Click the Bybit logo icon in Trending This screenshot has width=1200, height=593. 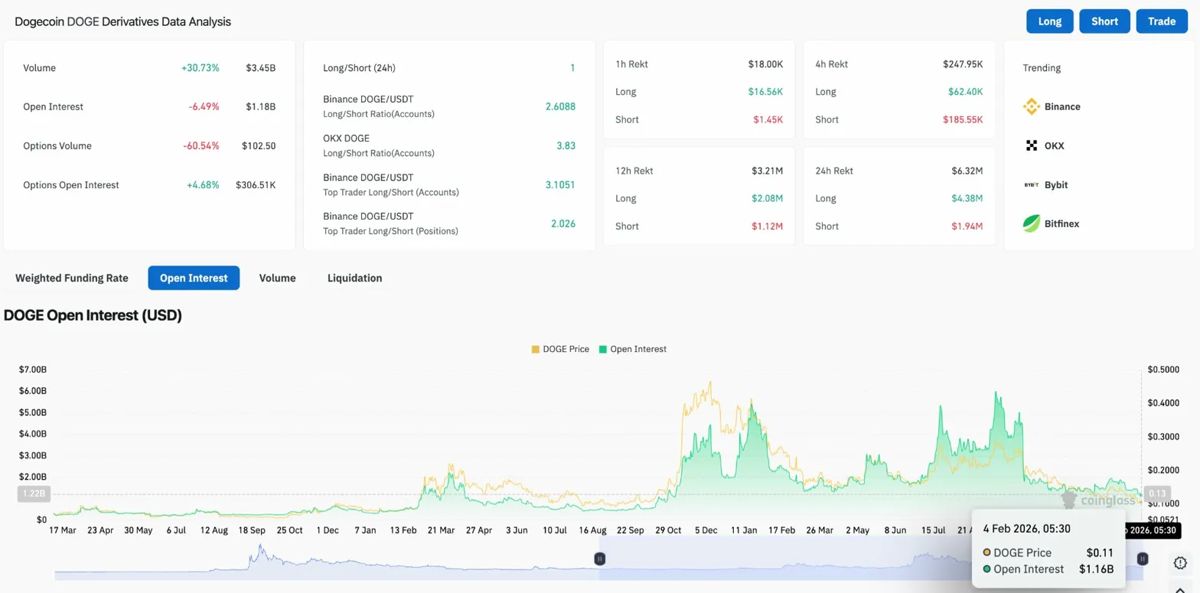1031,185
